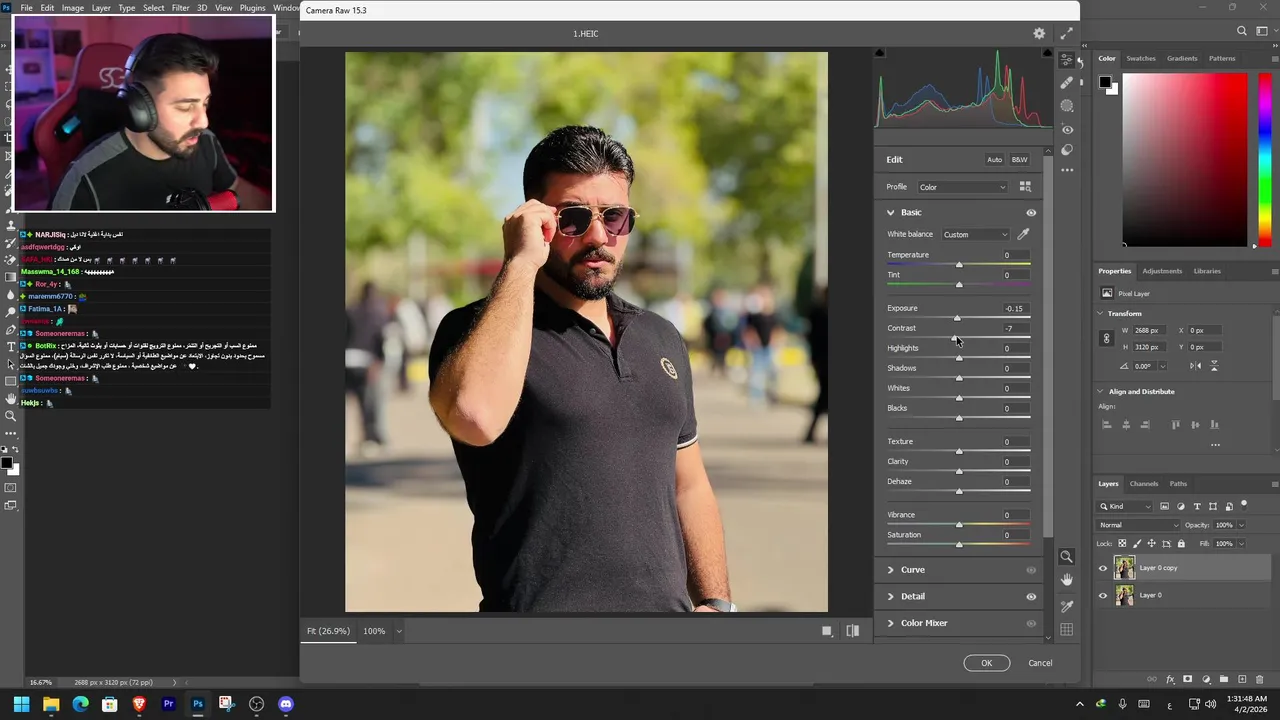Screen dimensions: 1280x720
Task: Open Camera Raw preferences gear icon
Action: coord(1039,33)
